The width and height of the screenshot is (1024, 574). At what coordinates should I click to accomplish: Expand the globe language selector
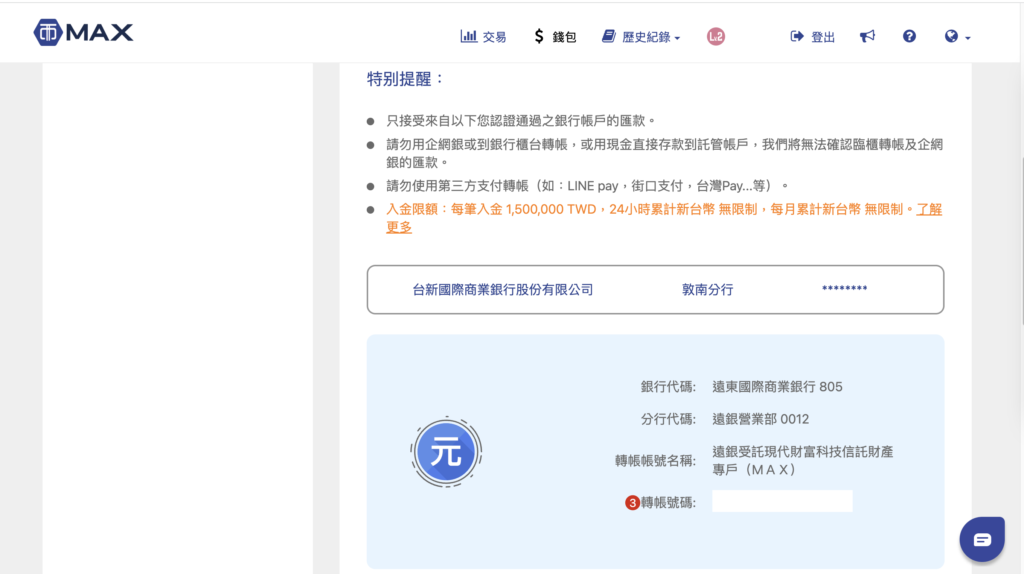click(957, 36)
